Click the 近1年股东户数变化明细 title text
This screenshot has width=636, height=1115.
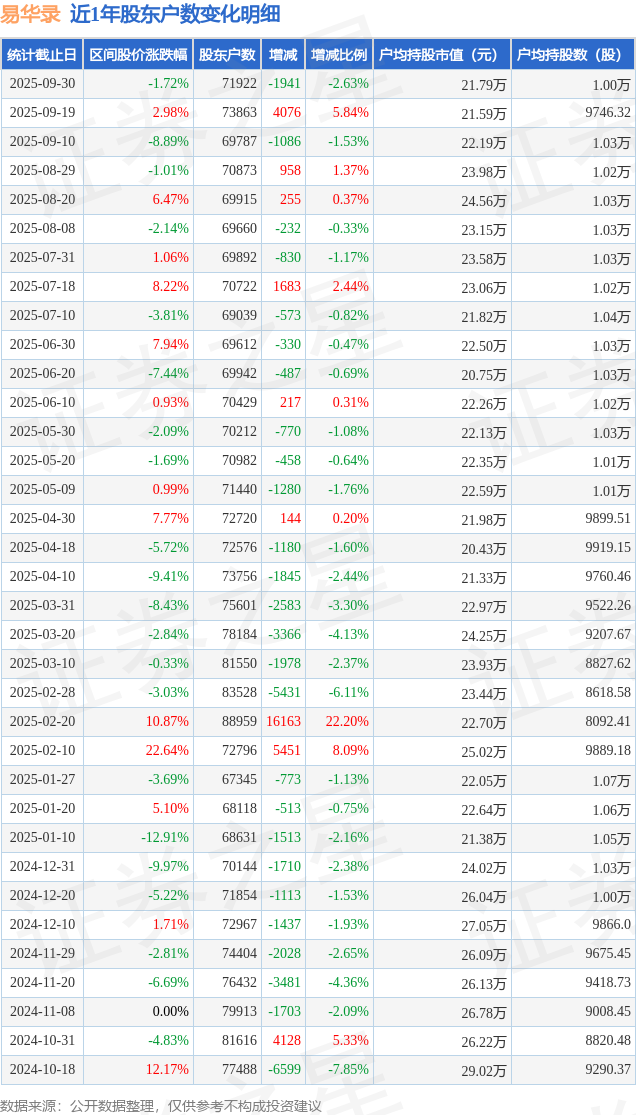point(175,14)
